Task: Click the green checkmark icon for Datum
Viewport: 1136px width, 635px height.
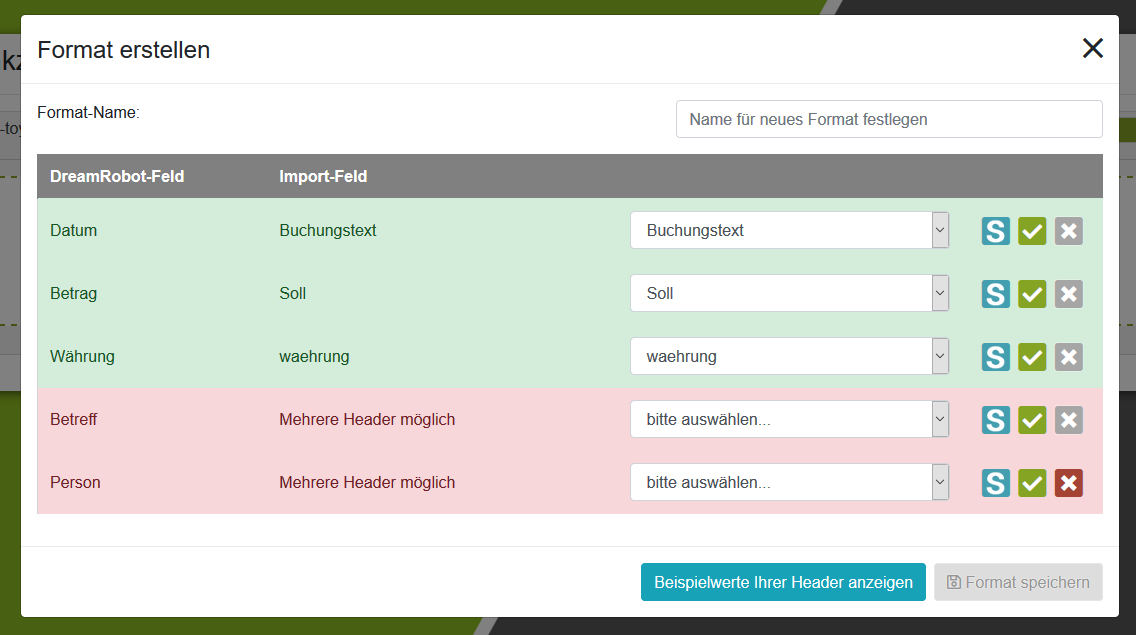Action: [1032, 231]
